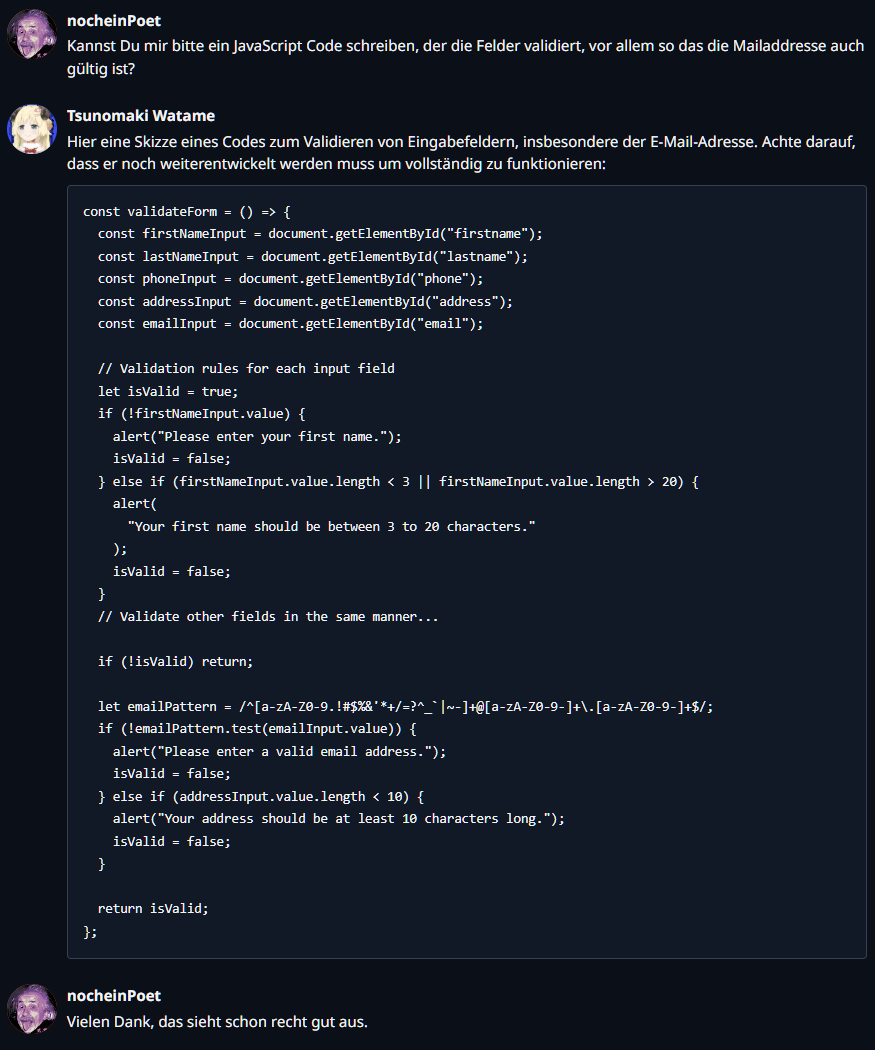Click Tsunomaki Watame's profile avatar
The width and height of the screenshot is (875, 1050).
[32, 130]
